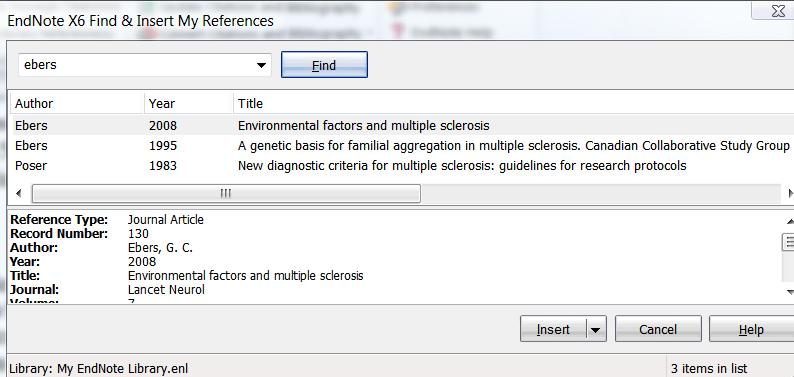This screenshot has width=794, height=377.
Task: Click the Find button
Action: point(324,65)
